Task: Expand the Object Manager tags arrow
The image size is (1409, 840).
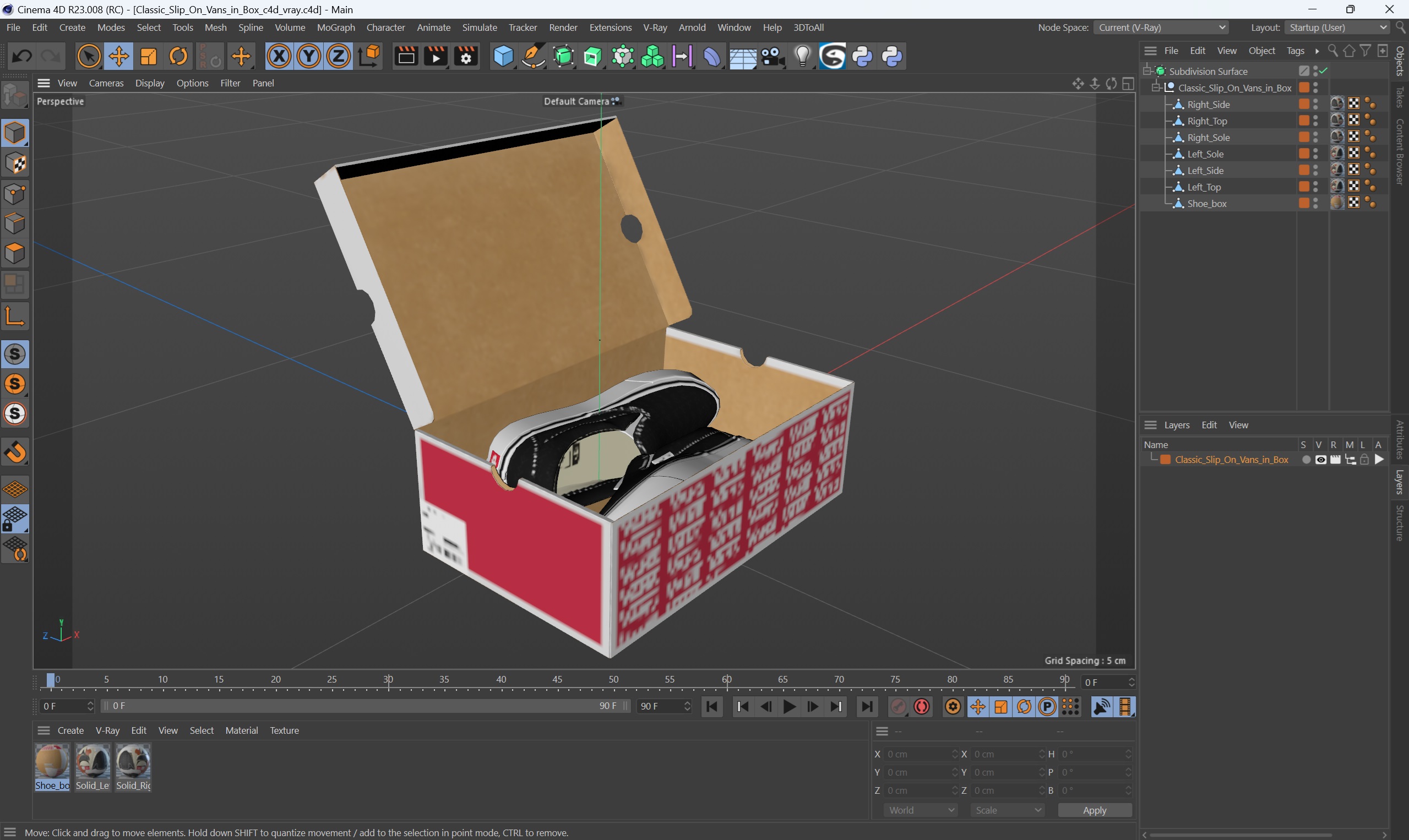Action: pos(1317,51)
